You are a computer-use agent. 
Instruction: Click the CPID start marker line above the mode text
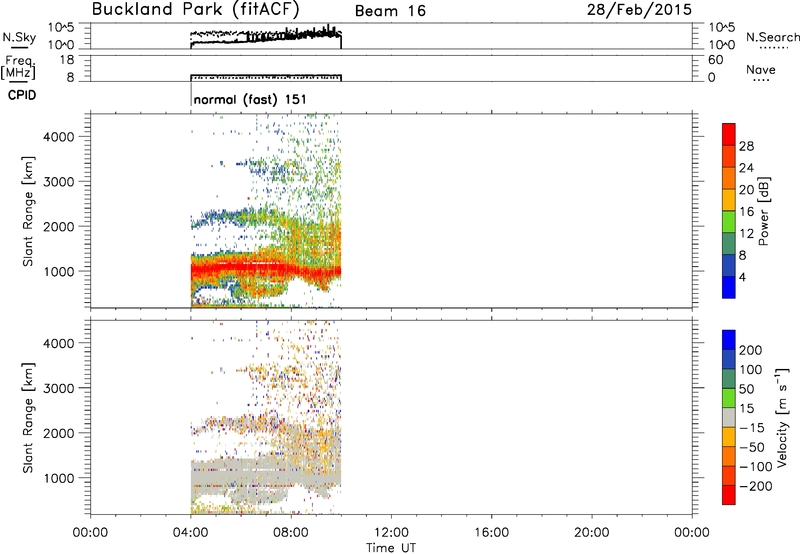pos(191,93)
